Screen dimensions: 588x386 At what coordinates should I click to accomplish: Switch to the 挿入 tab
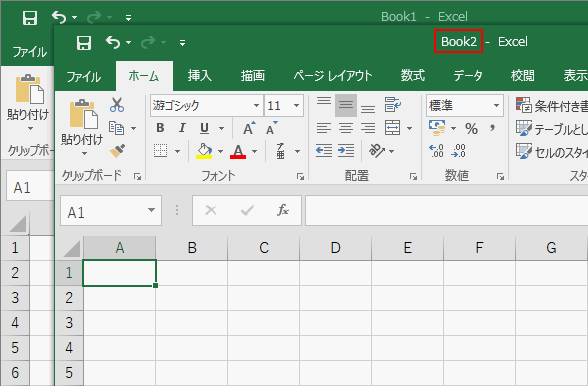(200, 76)
